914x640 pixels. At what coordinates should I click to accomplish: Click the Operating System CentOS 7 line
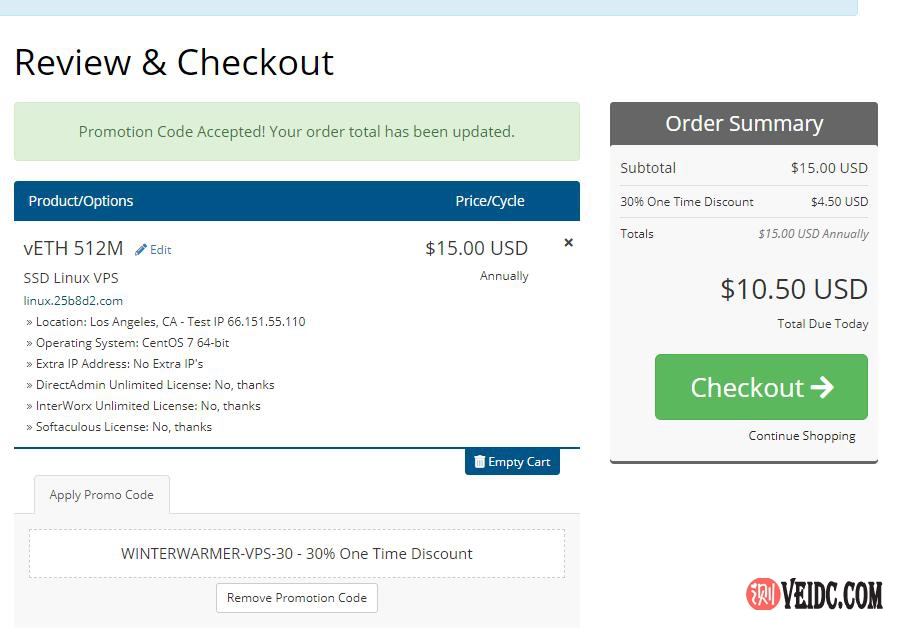(132, 343)
